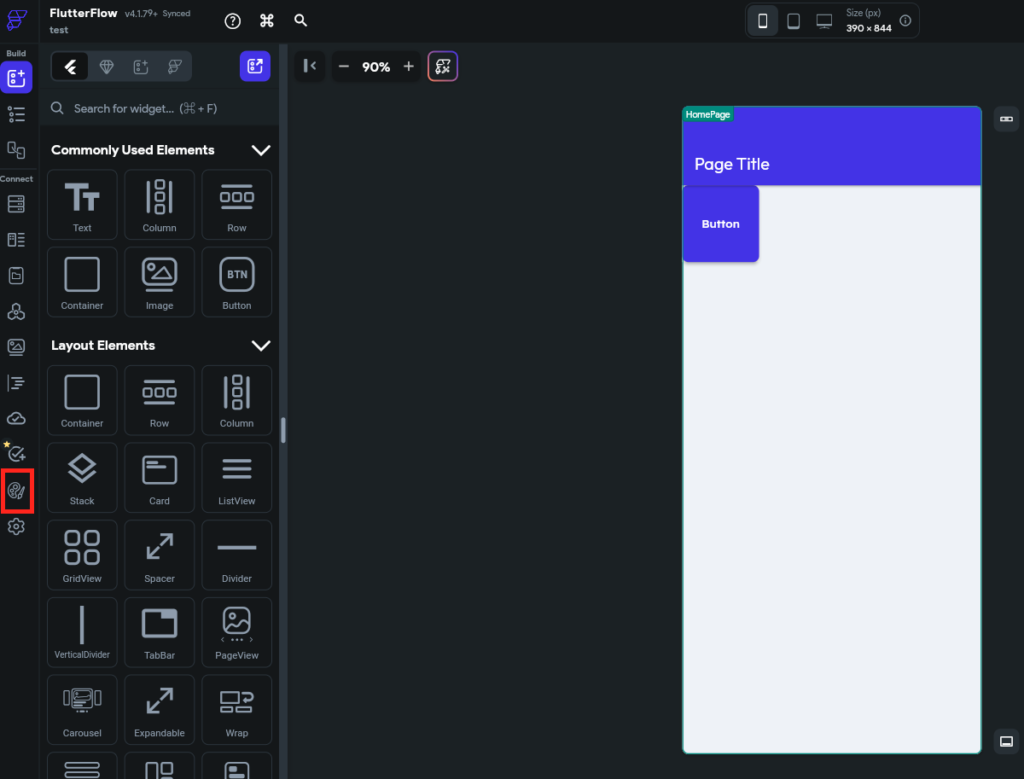This screenshot has height=779, width=1024.
Task: Collapse the widget panel with arrow button
Action: (x=309, y=66)
